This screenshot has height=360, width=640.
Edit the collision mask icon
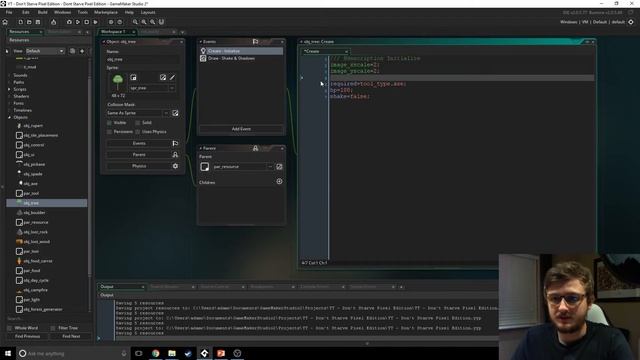175,113
